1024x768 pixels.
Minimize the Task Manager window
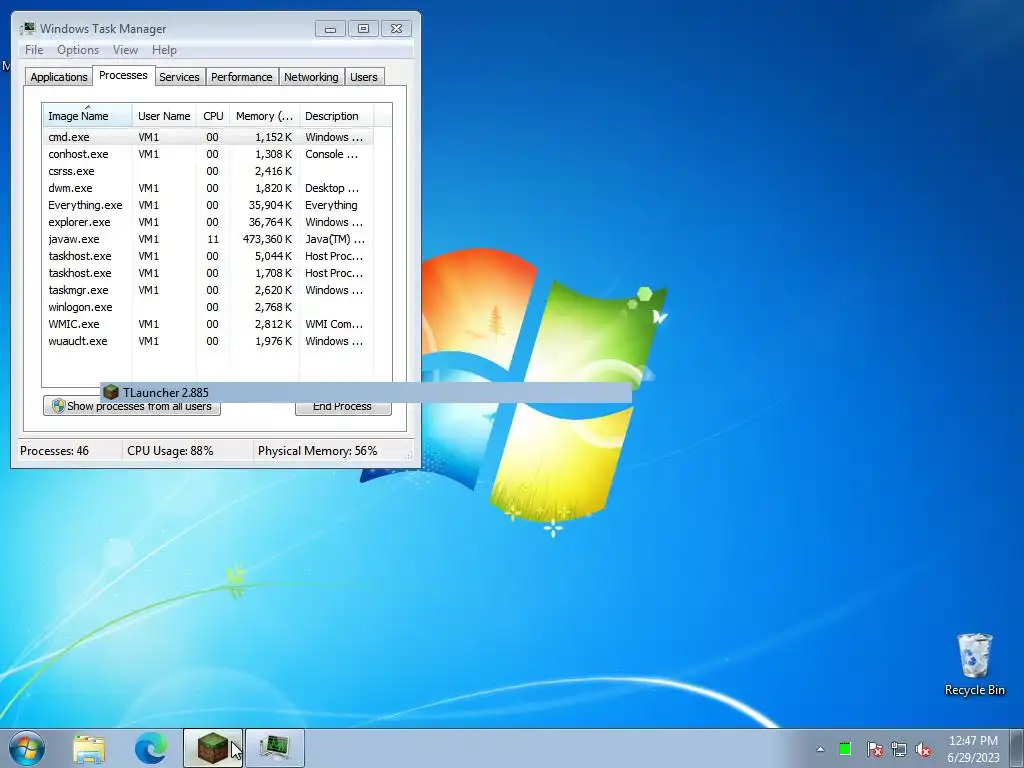click(x=330, y=28)
